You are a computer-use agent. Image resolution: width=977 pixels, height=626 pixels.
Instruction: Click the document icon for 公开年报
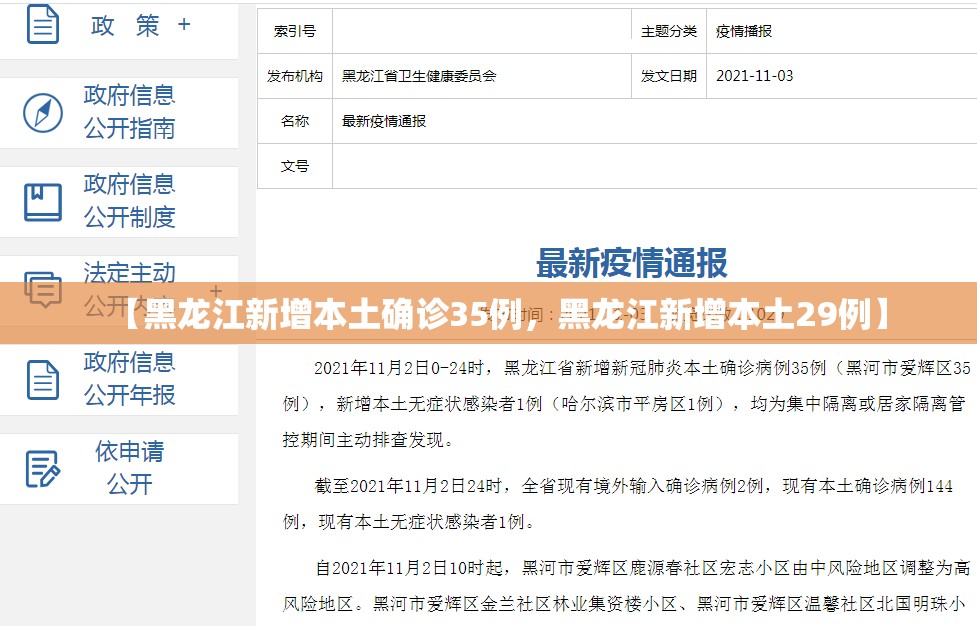[x=43, y=379]
